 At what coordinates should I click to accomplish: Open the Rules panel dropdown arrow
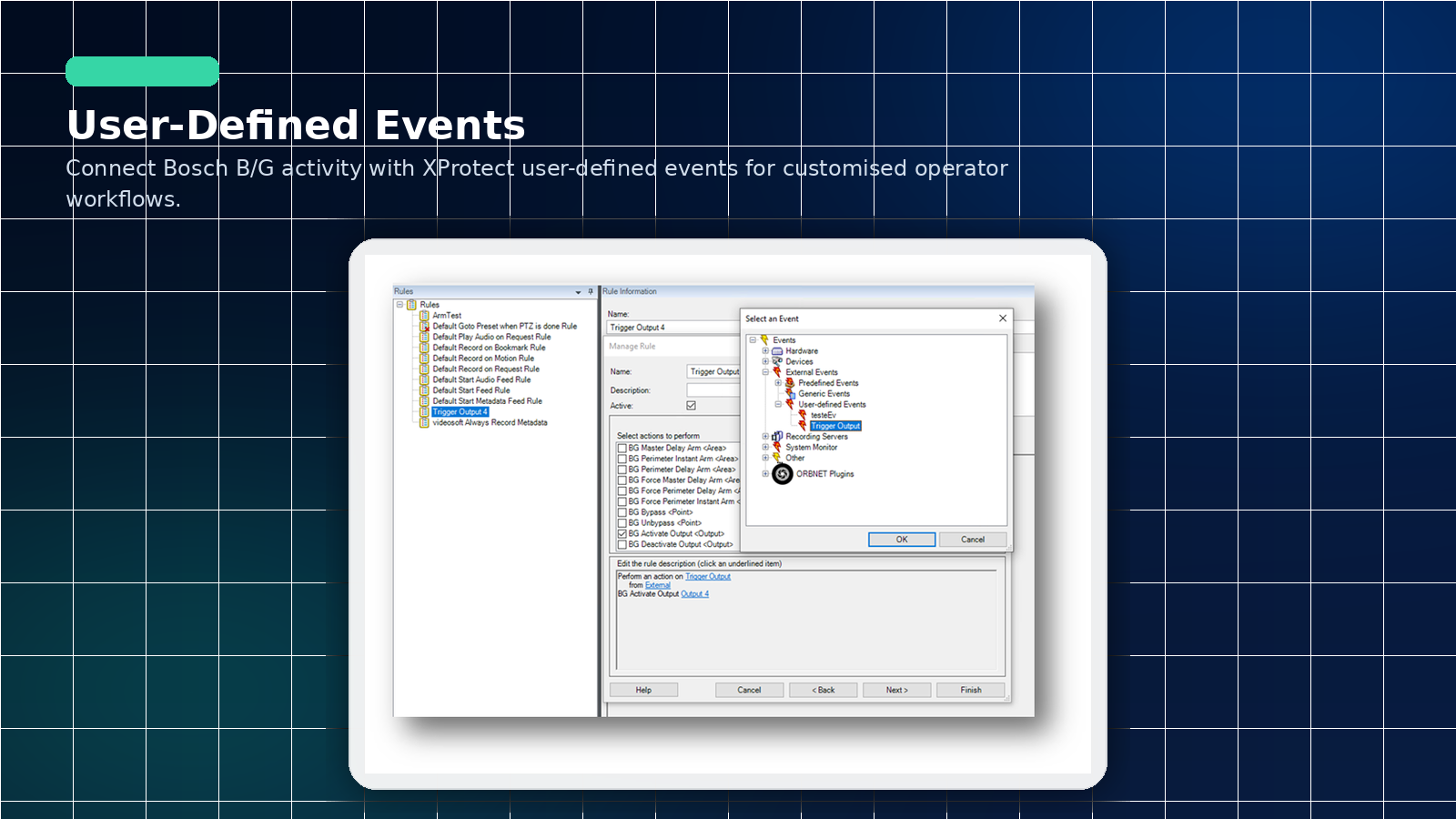(578, 292)
